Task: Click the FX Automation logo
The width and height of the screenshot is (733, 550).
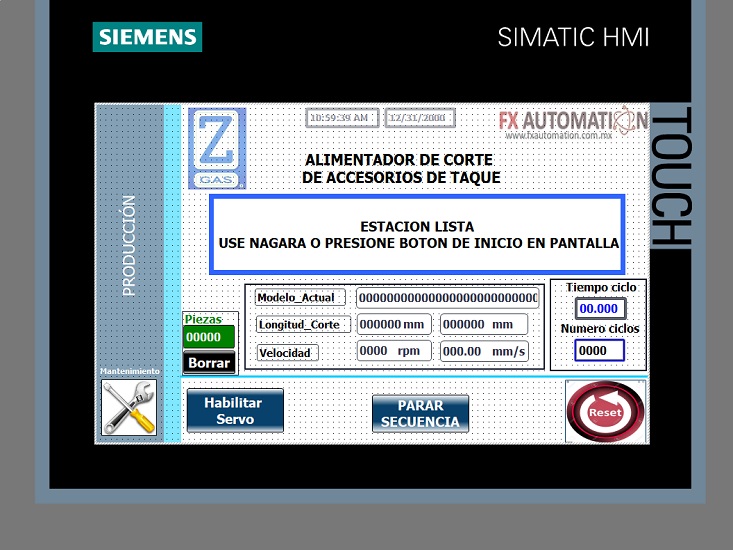Action: [573, 124]
